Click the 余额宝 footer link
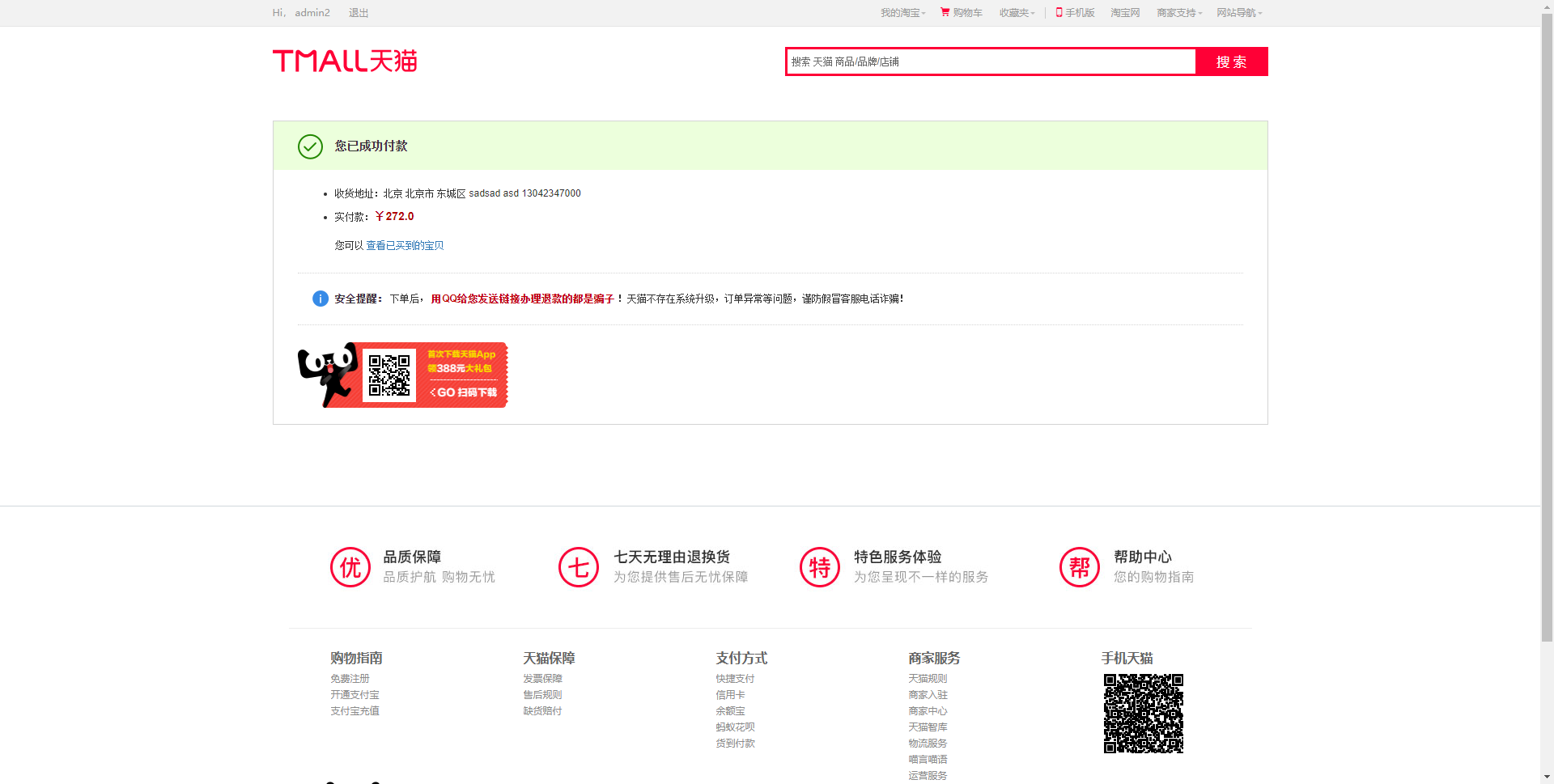The width and height of the screenshot is (1554, 784). click(x=730, y=711)
